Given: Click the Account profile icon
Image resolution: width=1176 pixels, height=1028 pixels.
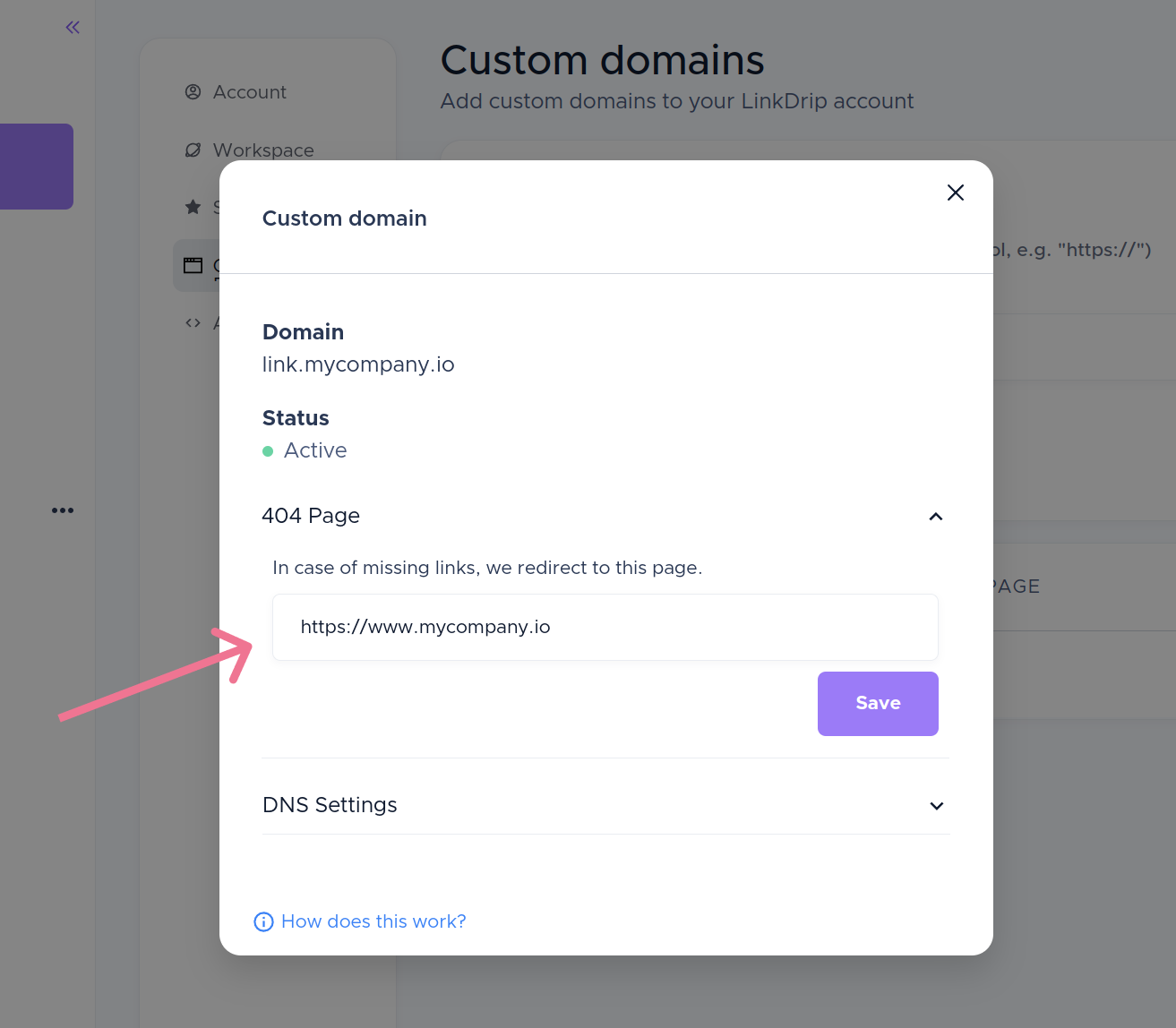Looking at the screenshot, I should tap(193, 91).
